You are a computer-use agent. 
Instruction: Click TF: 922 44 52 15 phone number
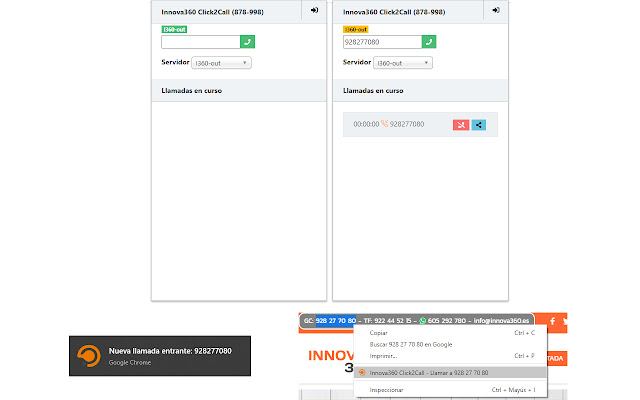pyautogui.click(x=387, y=321)
